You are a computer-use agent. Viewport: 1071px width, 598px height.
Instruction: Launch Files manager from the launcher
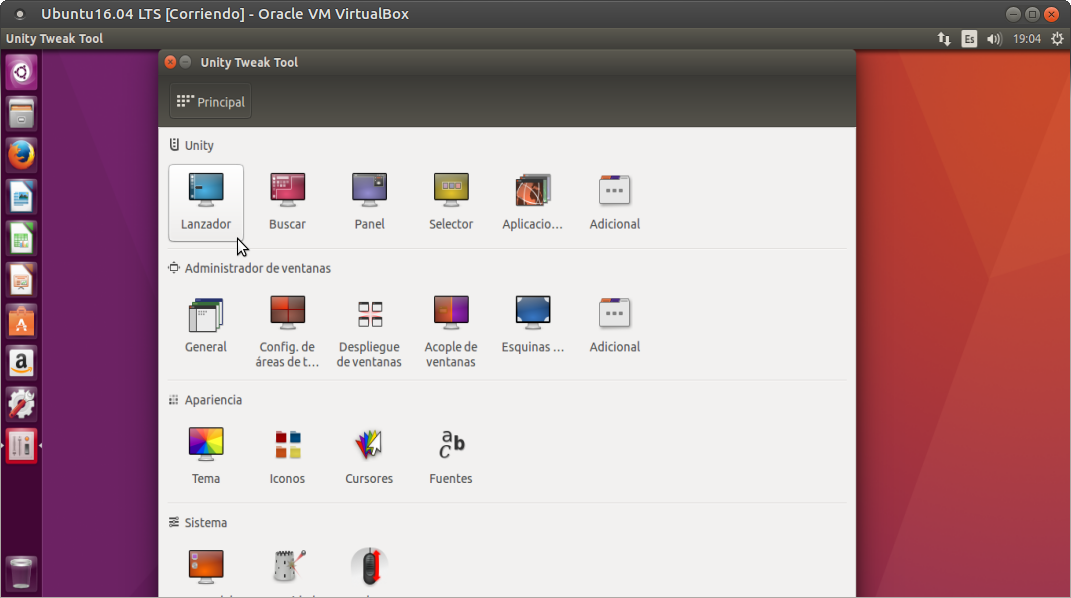21,113
